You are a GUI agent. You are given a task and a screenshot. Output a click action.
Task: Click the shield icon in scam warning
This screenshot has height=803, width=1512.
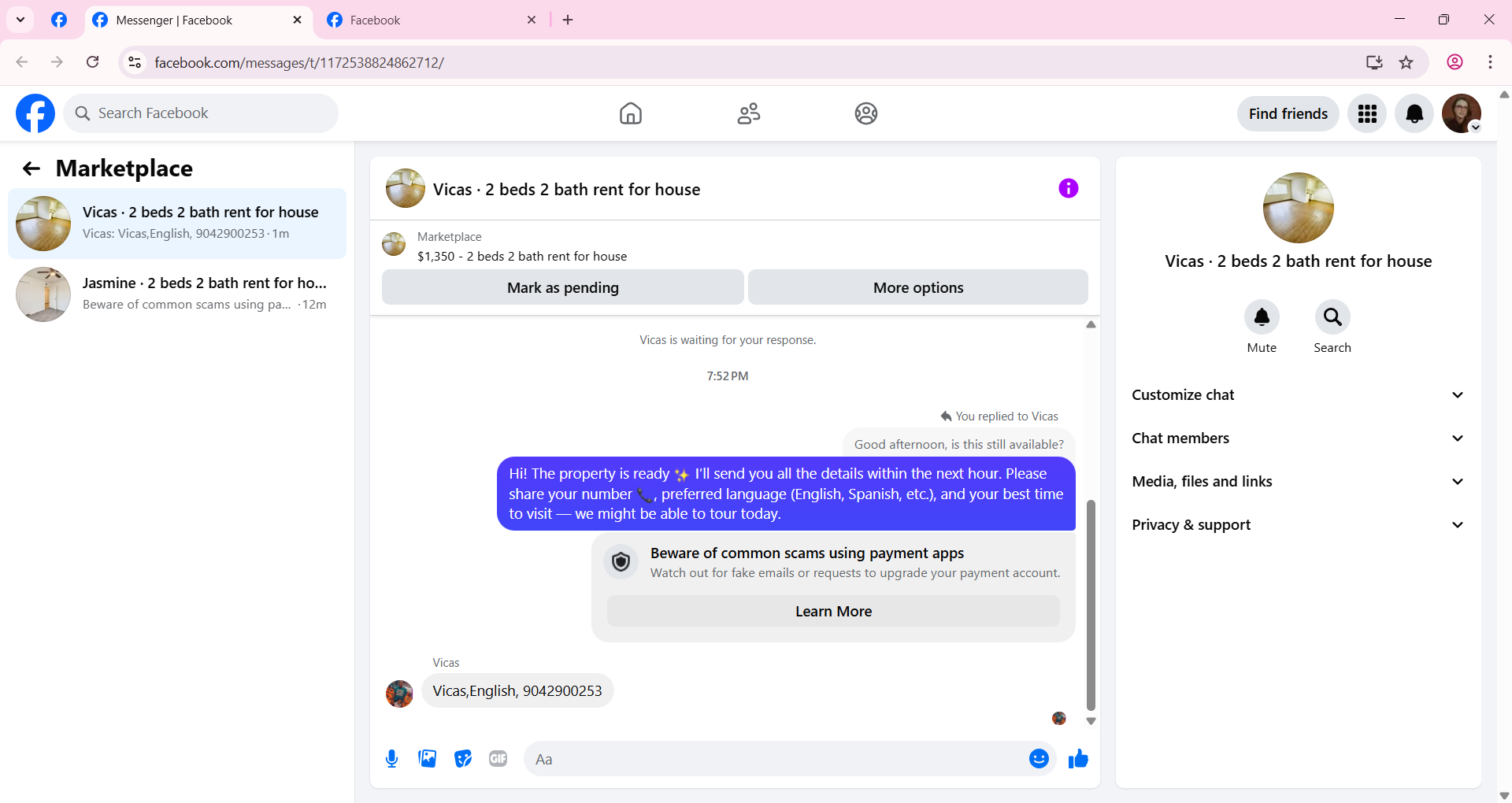621,562
